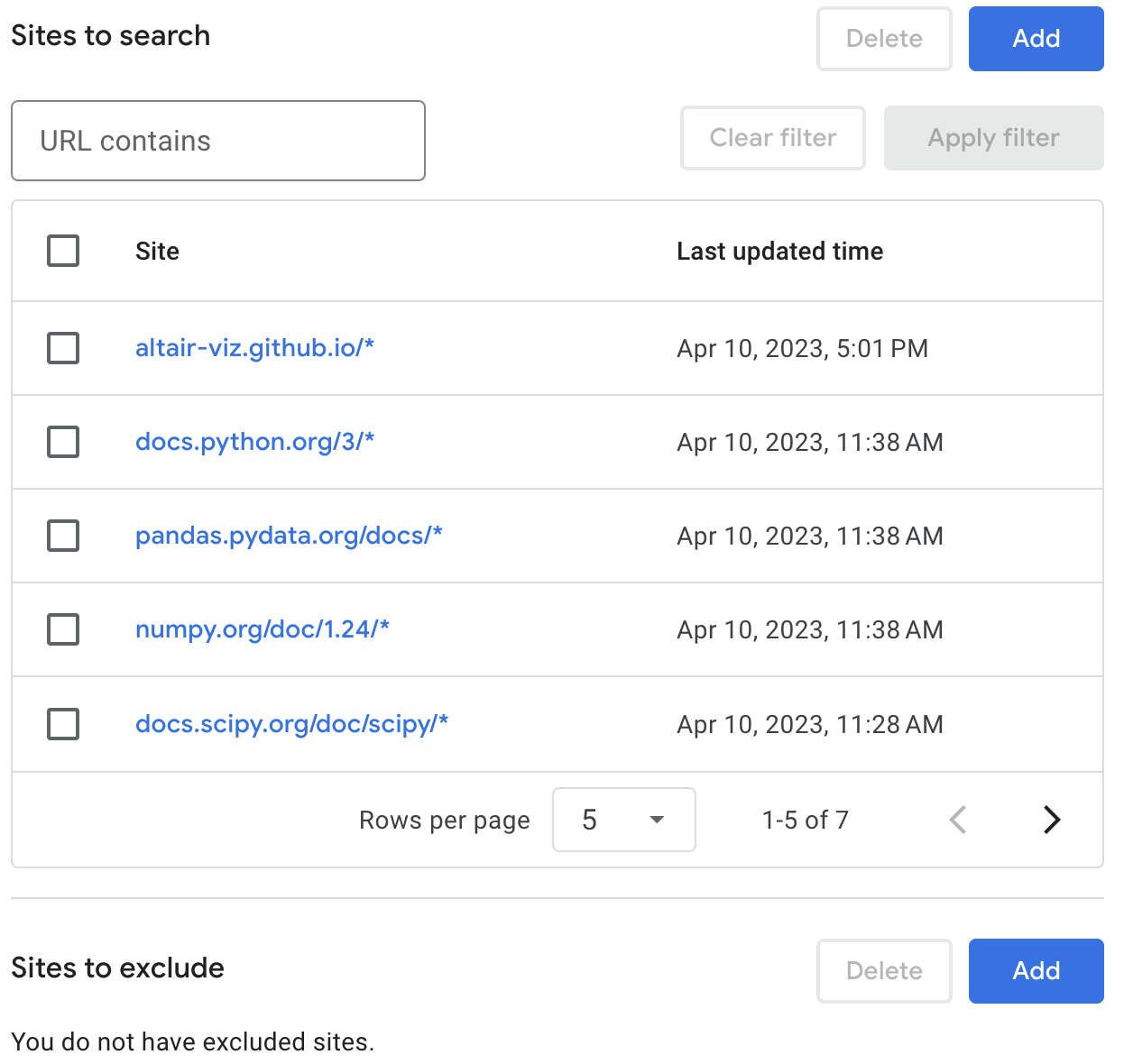The image size is (1124, 1064).
Task: Open the altair-viz.github.io/* link
Action: pos(254,348)
